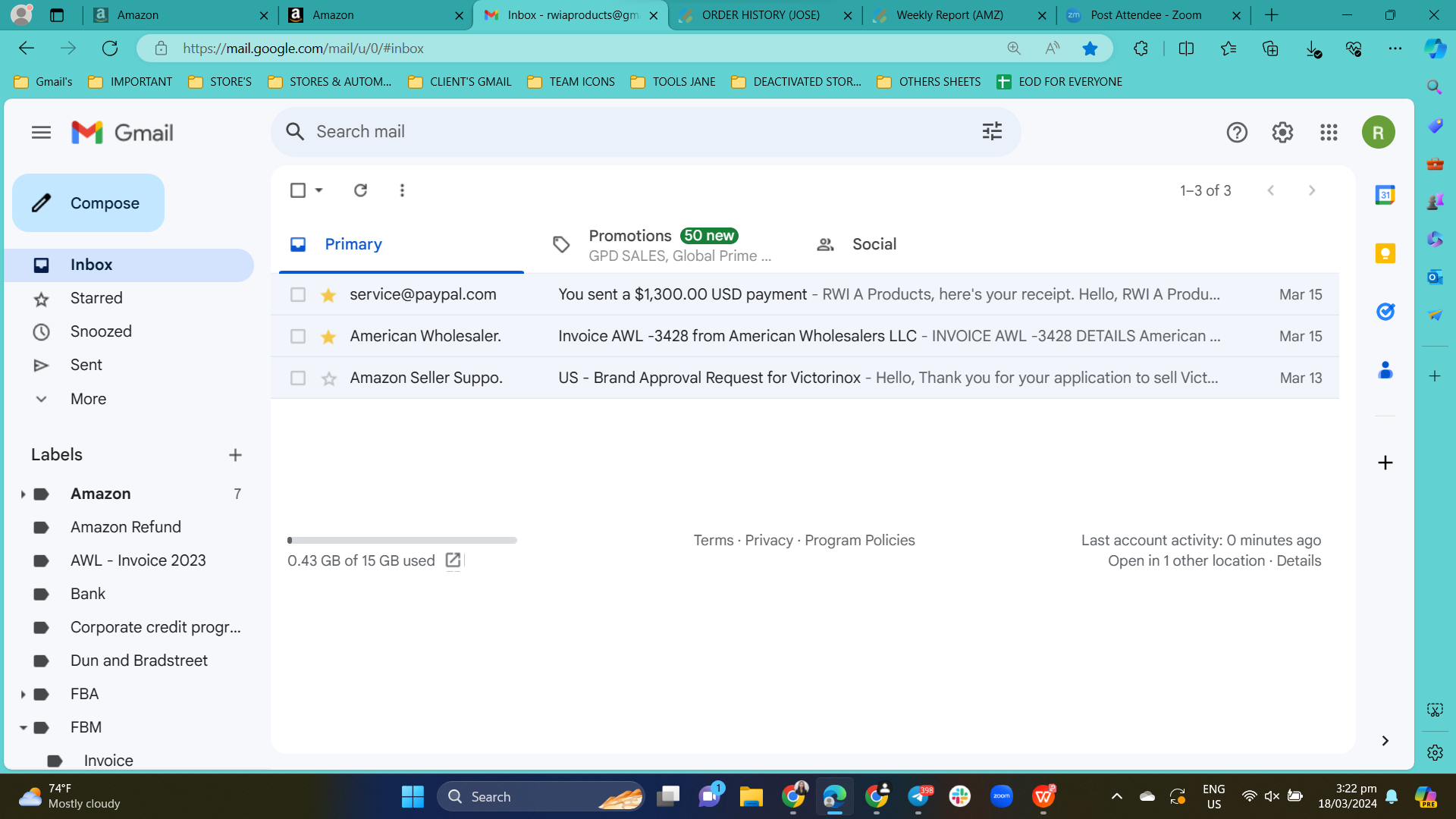Open the TEAM ICONS bookmarks folder
The image size is (1456, 819).
[x=571, y=82]
